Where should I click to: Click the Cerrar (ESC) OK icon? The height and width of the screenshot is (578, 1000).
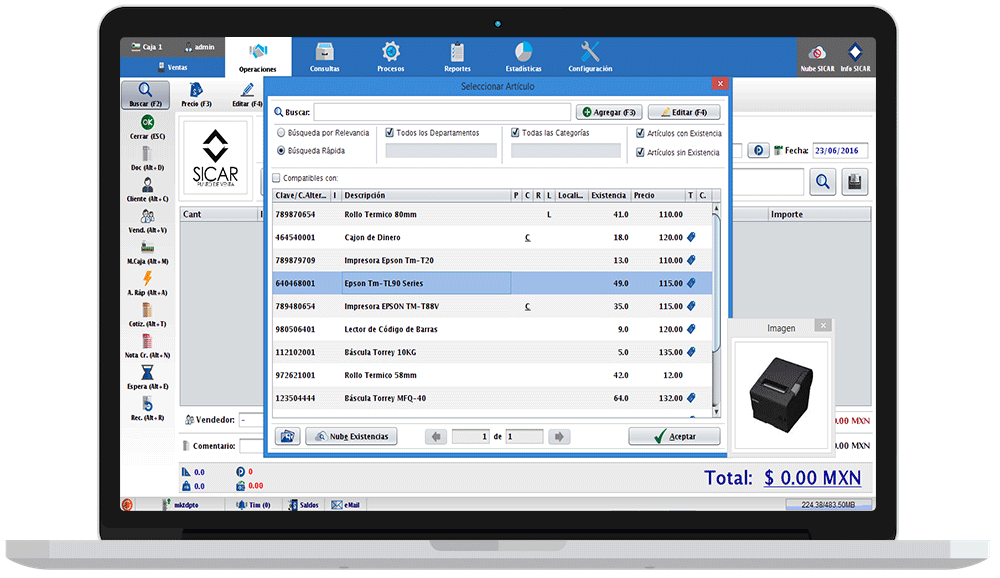click(147, 124)
